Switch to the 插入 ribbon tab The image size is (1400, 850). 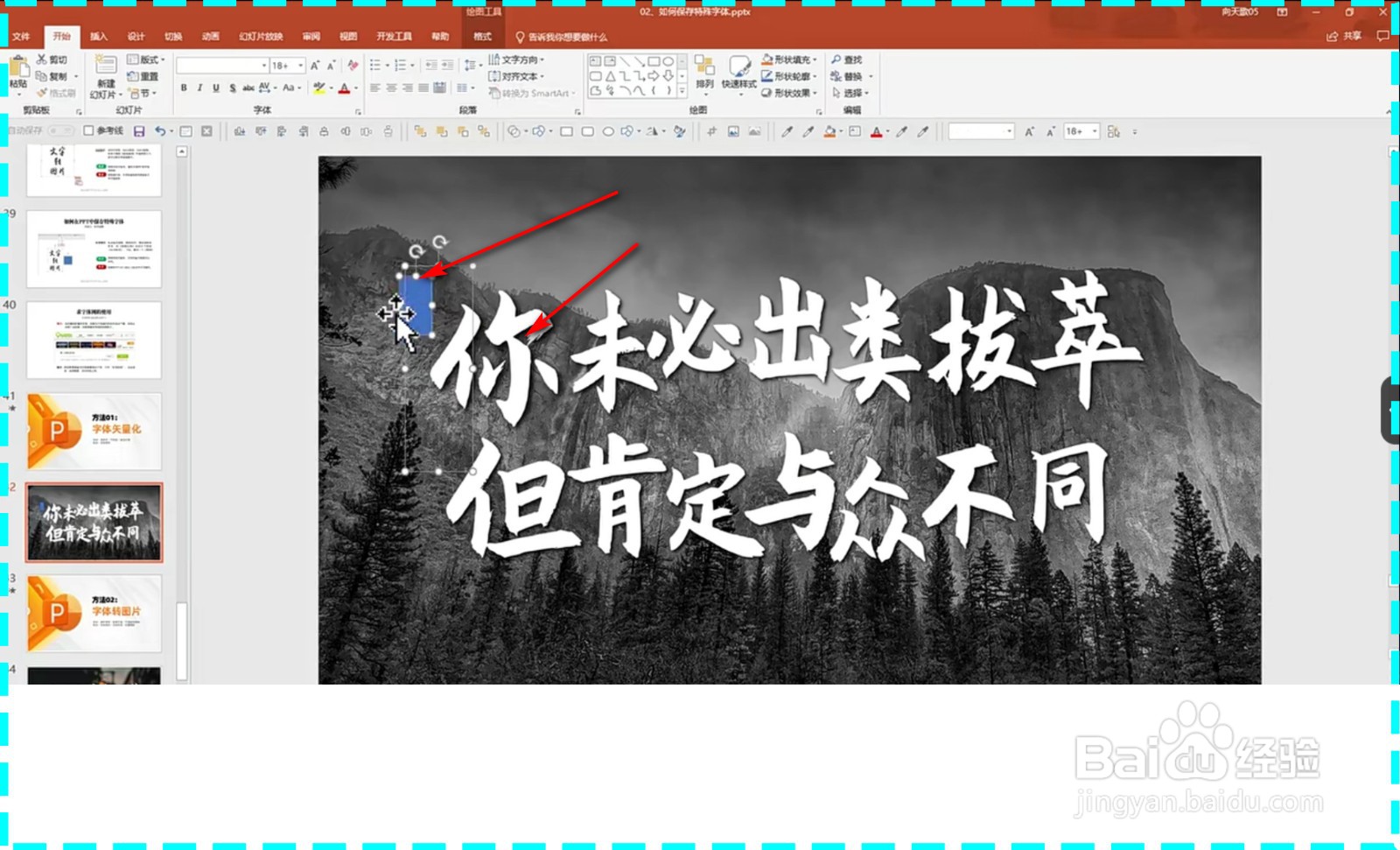(96, 36)
